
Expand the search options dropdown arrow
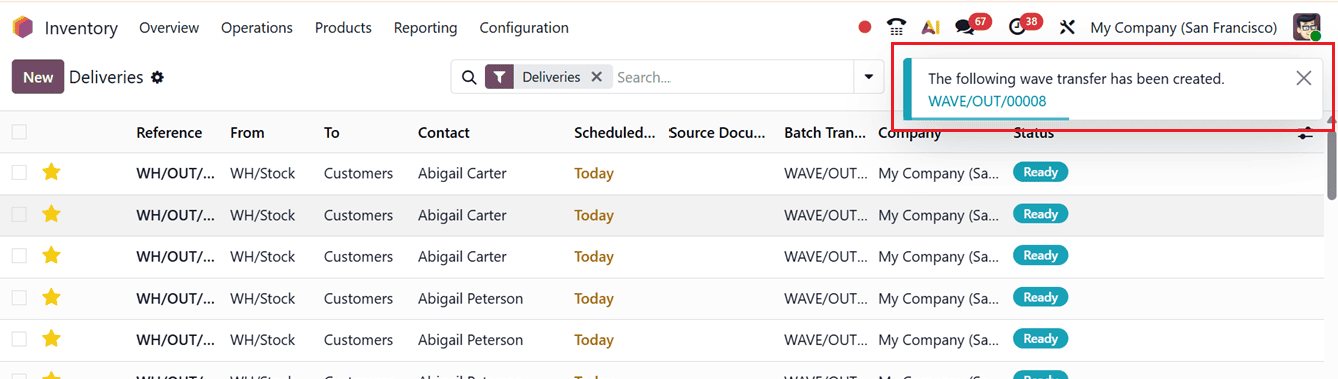point(868,77)
